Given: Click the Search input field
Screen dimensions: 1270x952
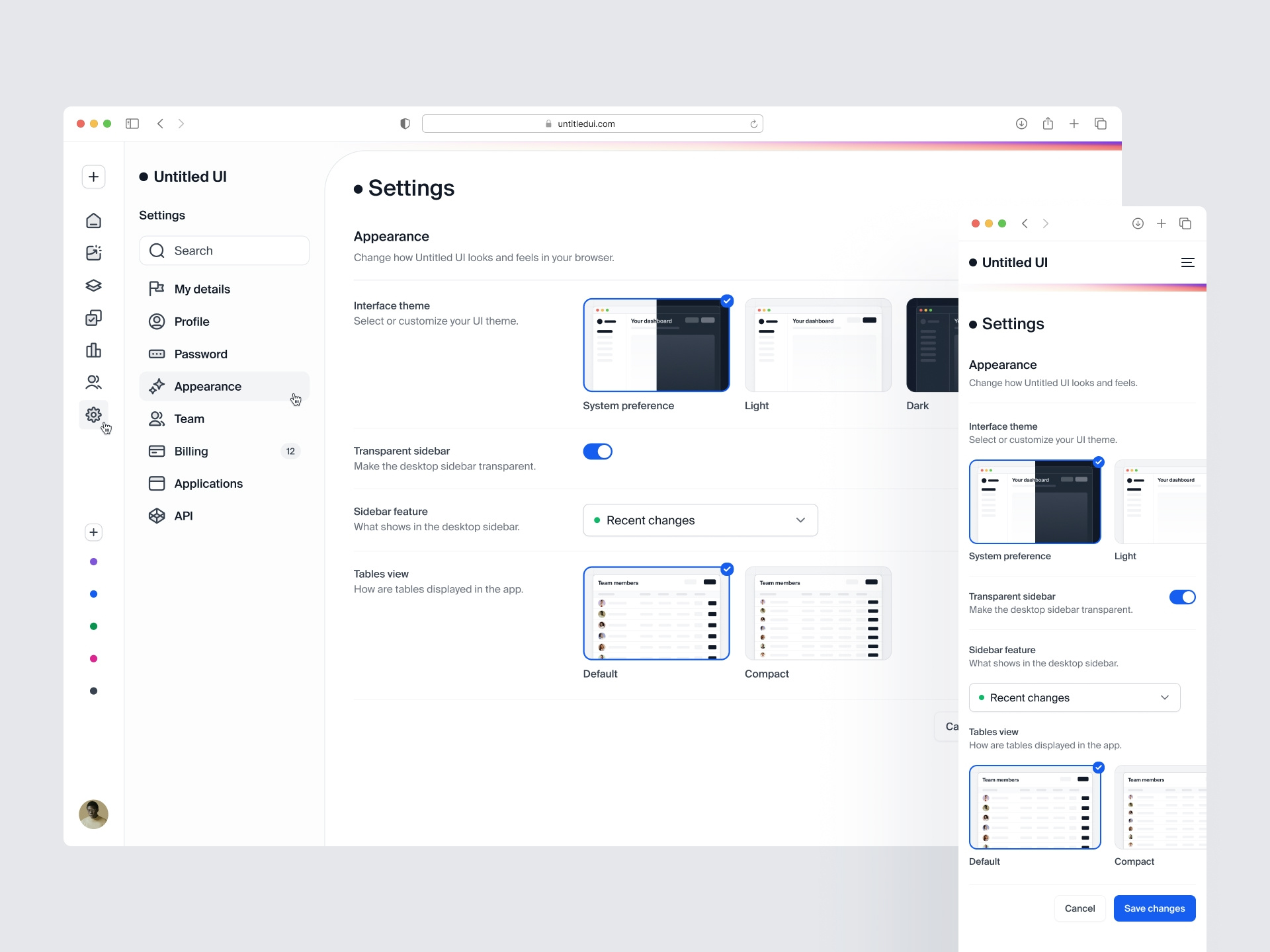Looking at the screenshot, I should coord(225,251).
